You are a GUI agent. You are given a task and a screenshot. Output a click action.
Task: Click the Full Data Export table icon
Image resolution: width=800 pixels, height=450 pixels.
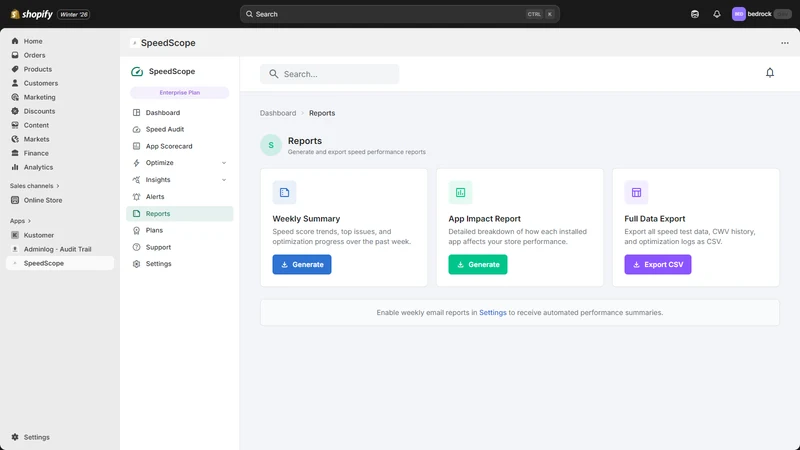tap(636, 192)
